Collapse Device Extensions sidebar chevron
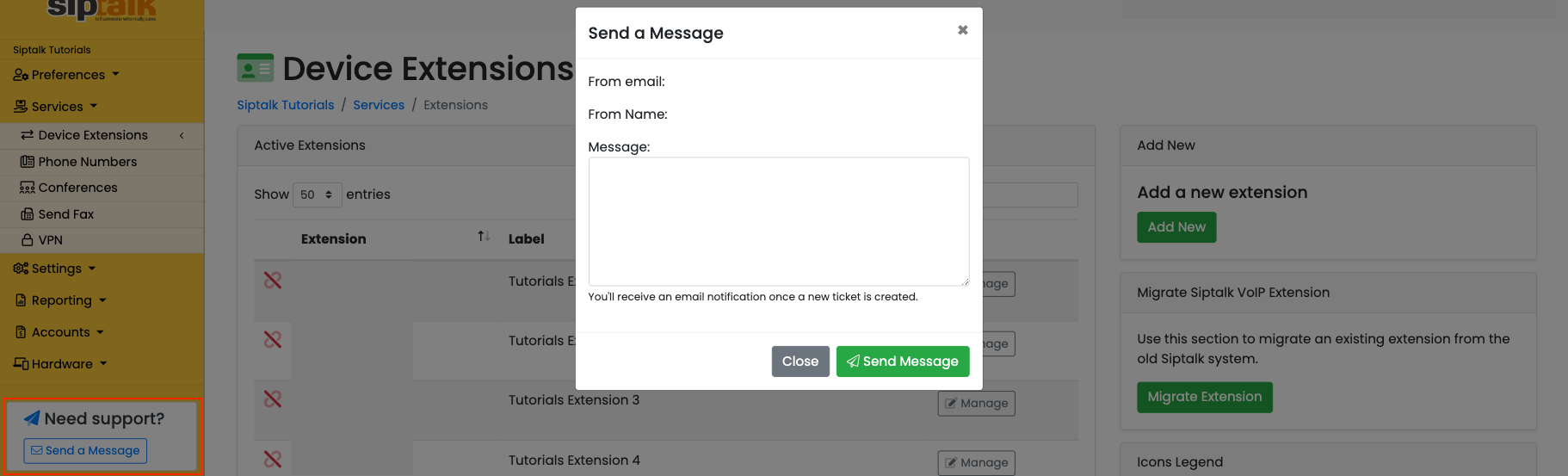Image resolution: width=1568 pixels, height=476 pixels. click(x=182, y=136)
